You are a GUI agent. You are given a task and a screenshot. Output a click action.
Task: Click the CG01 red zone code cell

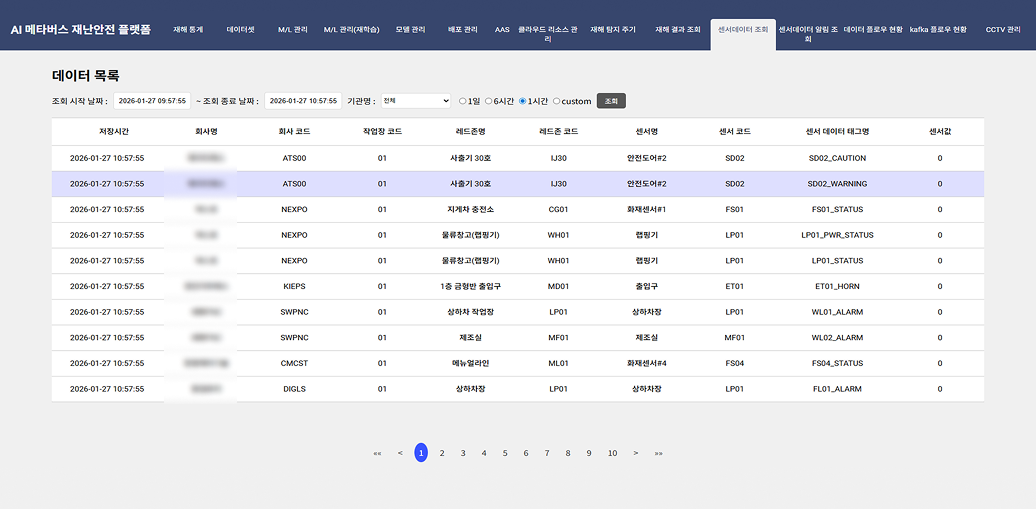point(558,210)
